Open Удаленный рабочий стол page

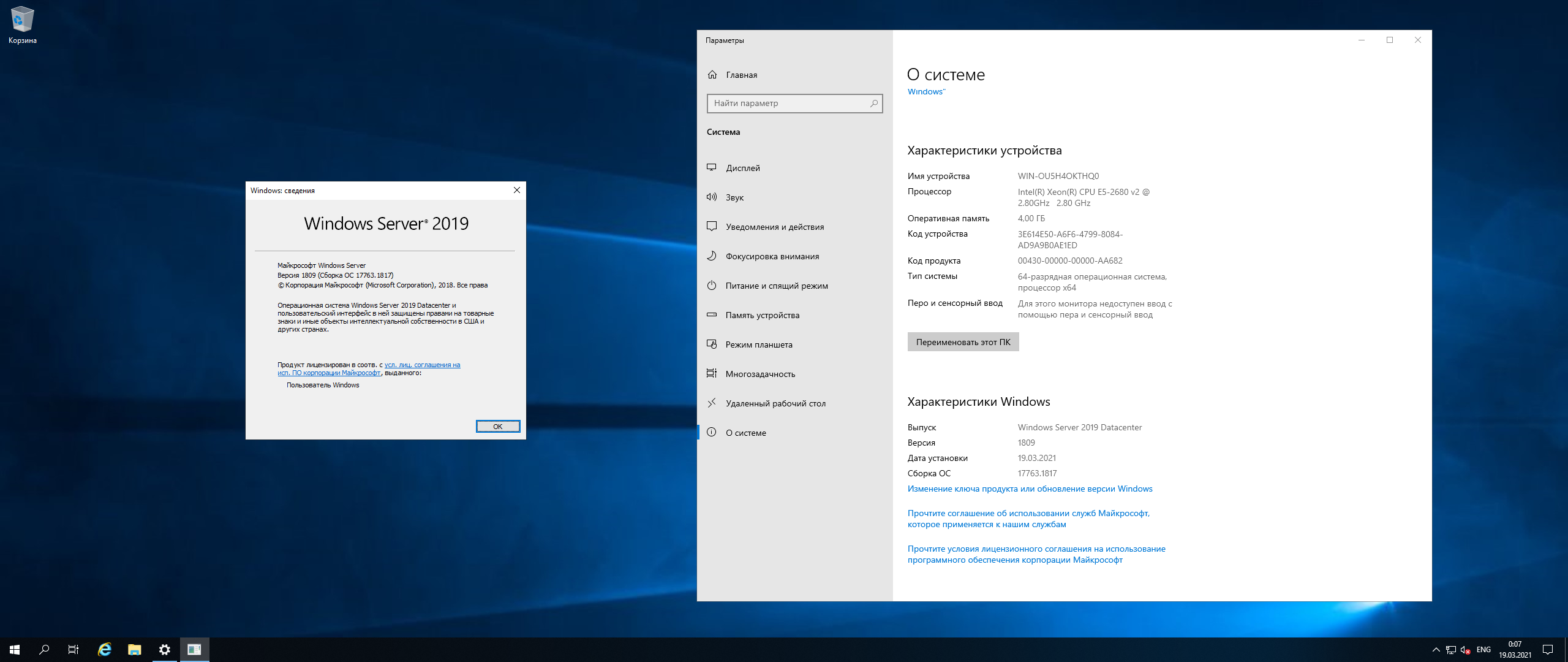(794, 403)
